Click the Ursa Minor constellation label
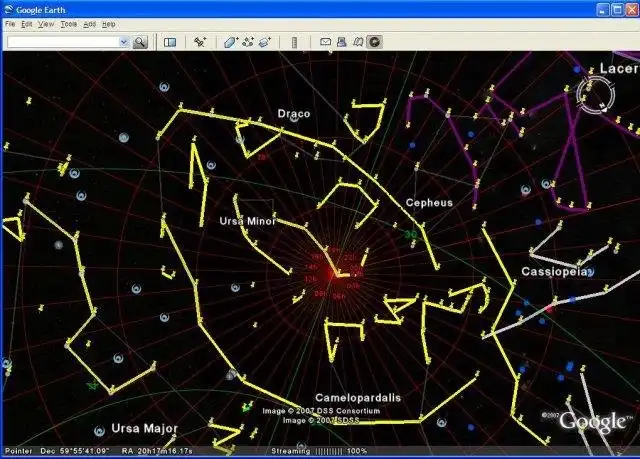Viewport: 640px width, 459px height. coord(247,221)
